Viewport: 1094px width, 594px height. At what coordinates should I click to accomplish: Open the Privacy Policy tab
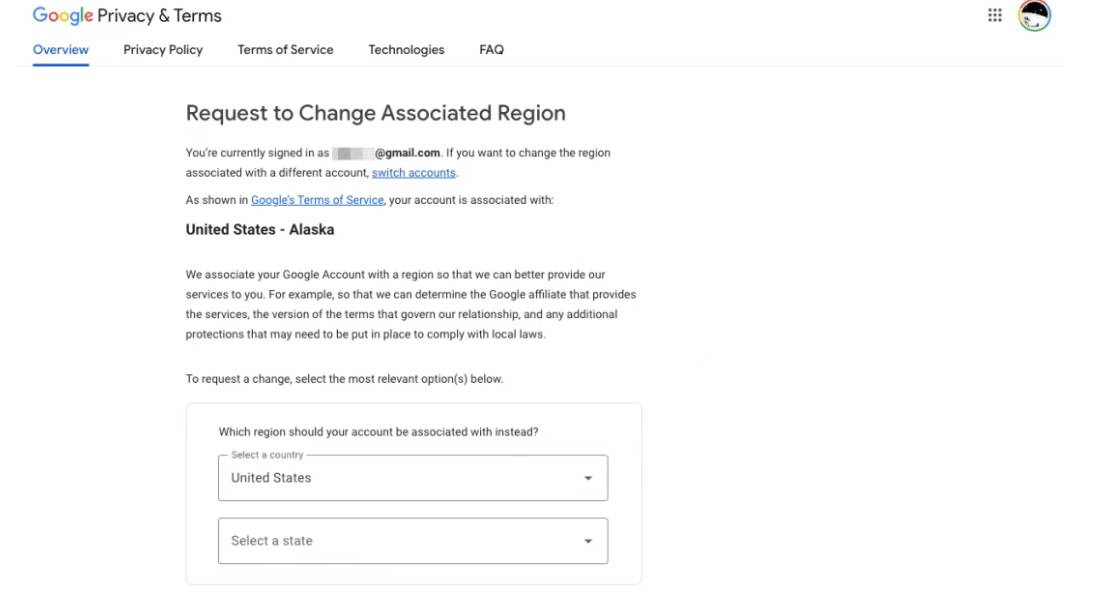163,50
